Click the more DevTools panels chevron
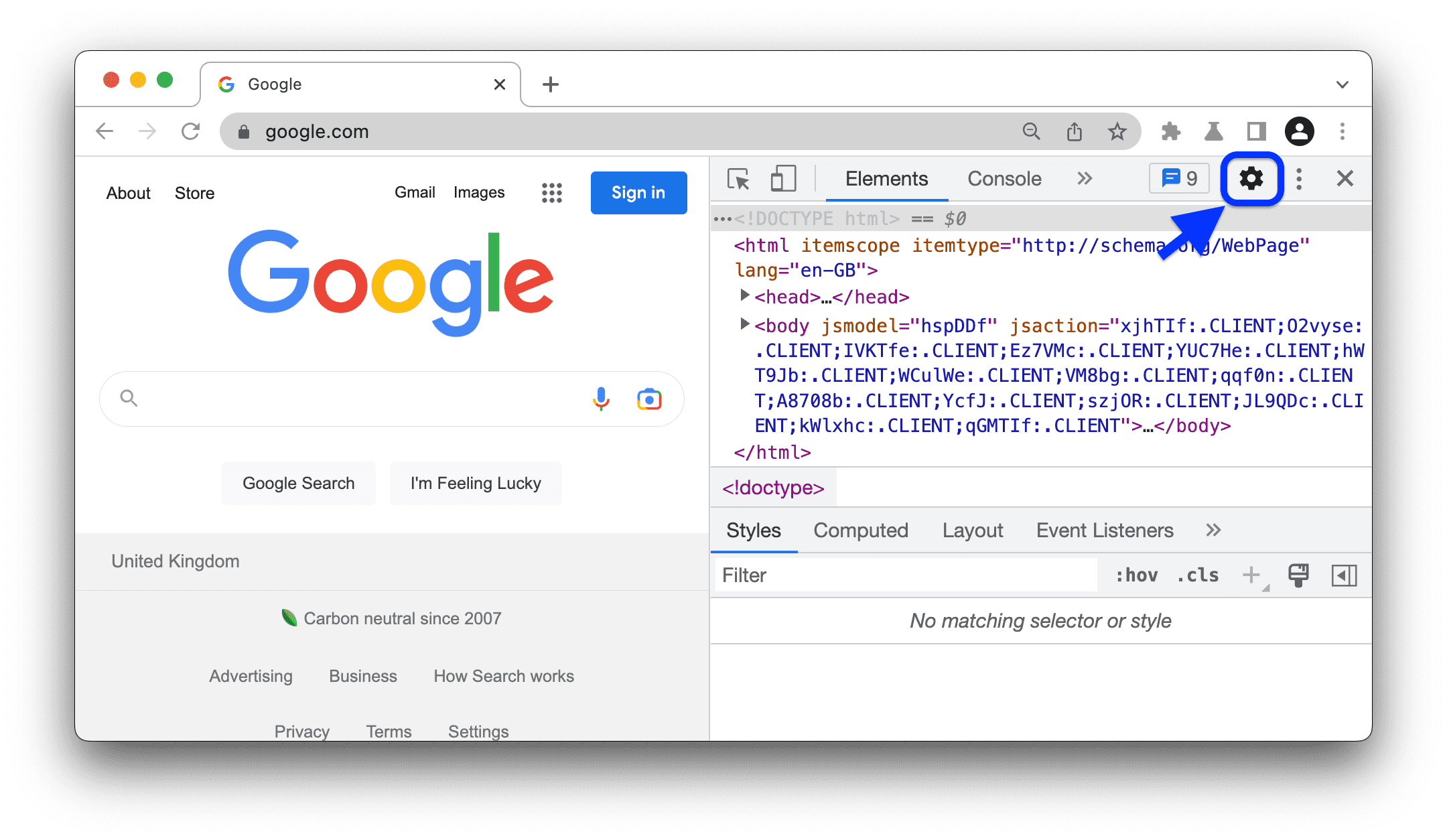Screen dimensions: 1447x840 [1083, 180]
